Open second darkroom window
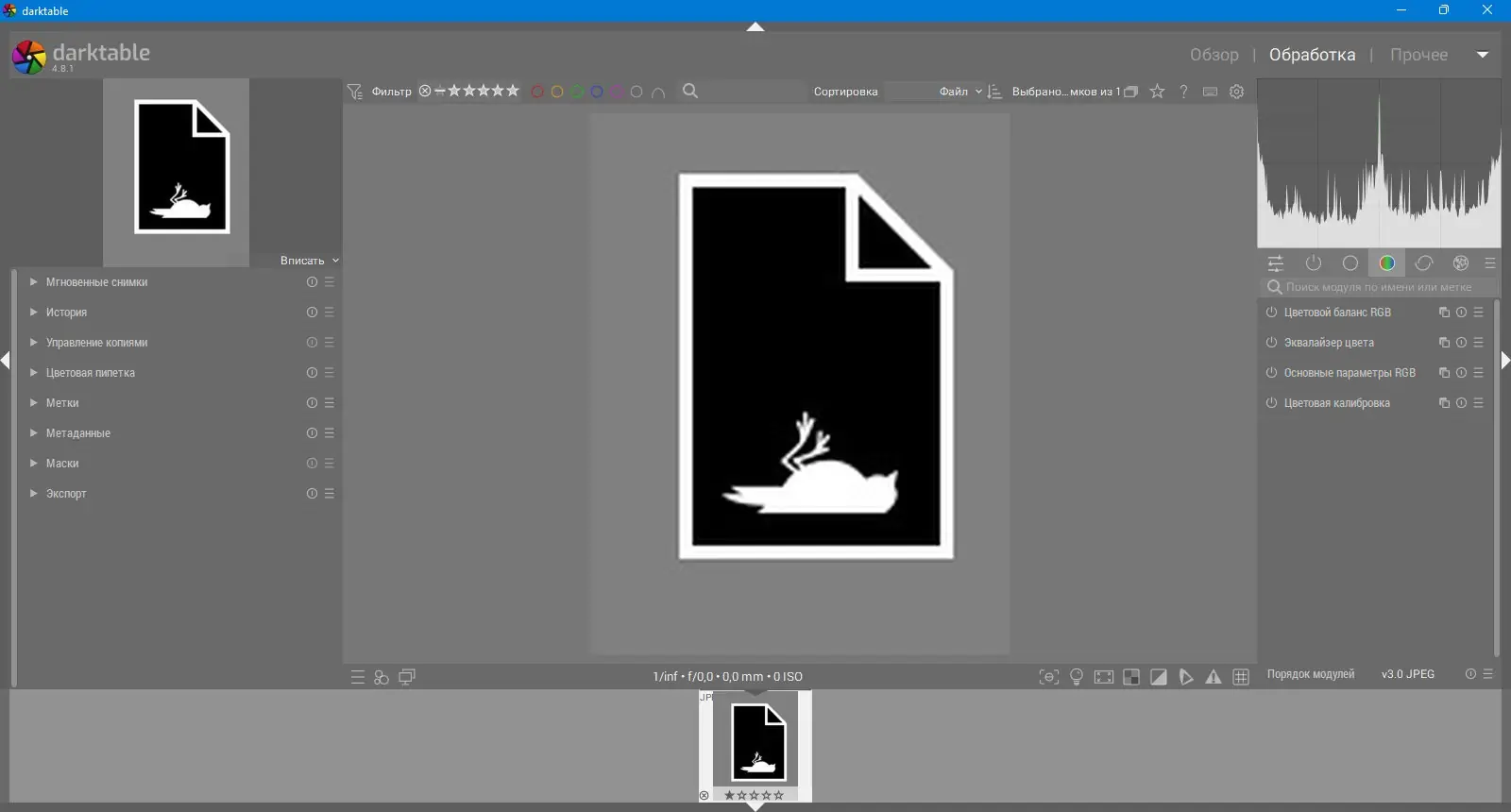Screen dimensions: 1511x812 [x=407, y=677]
